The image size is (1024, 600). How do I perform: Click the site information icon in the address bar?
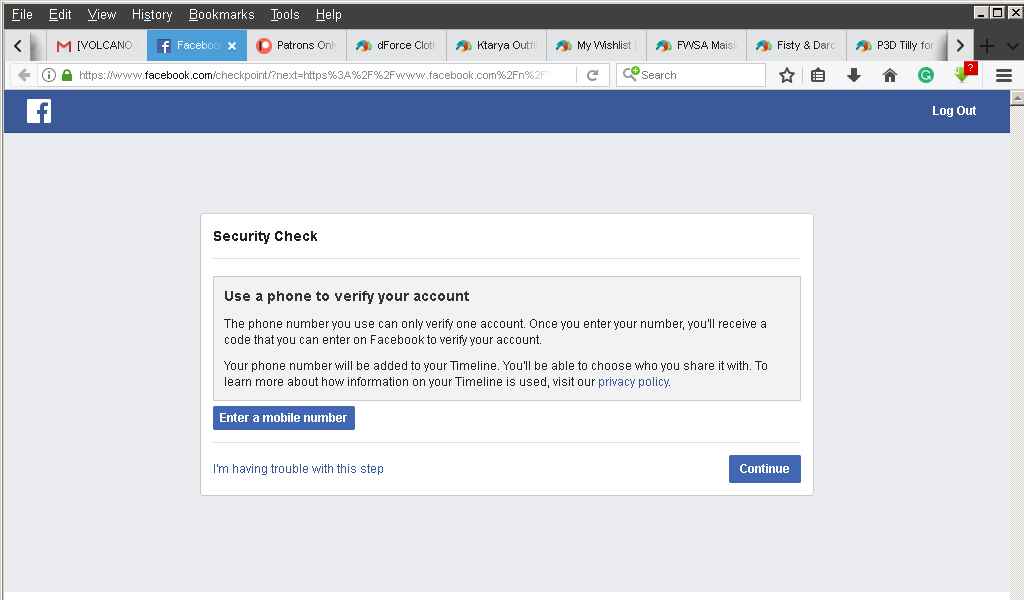(x=48, y=75)
